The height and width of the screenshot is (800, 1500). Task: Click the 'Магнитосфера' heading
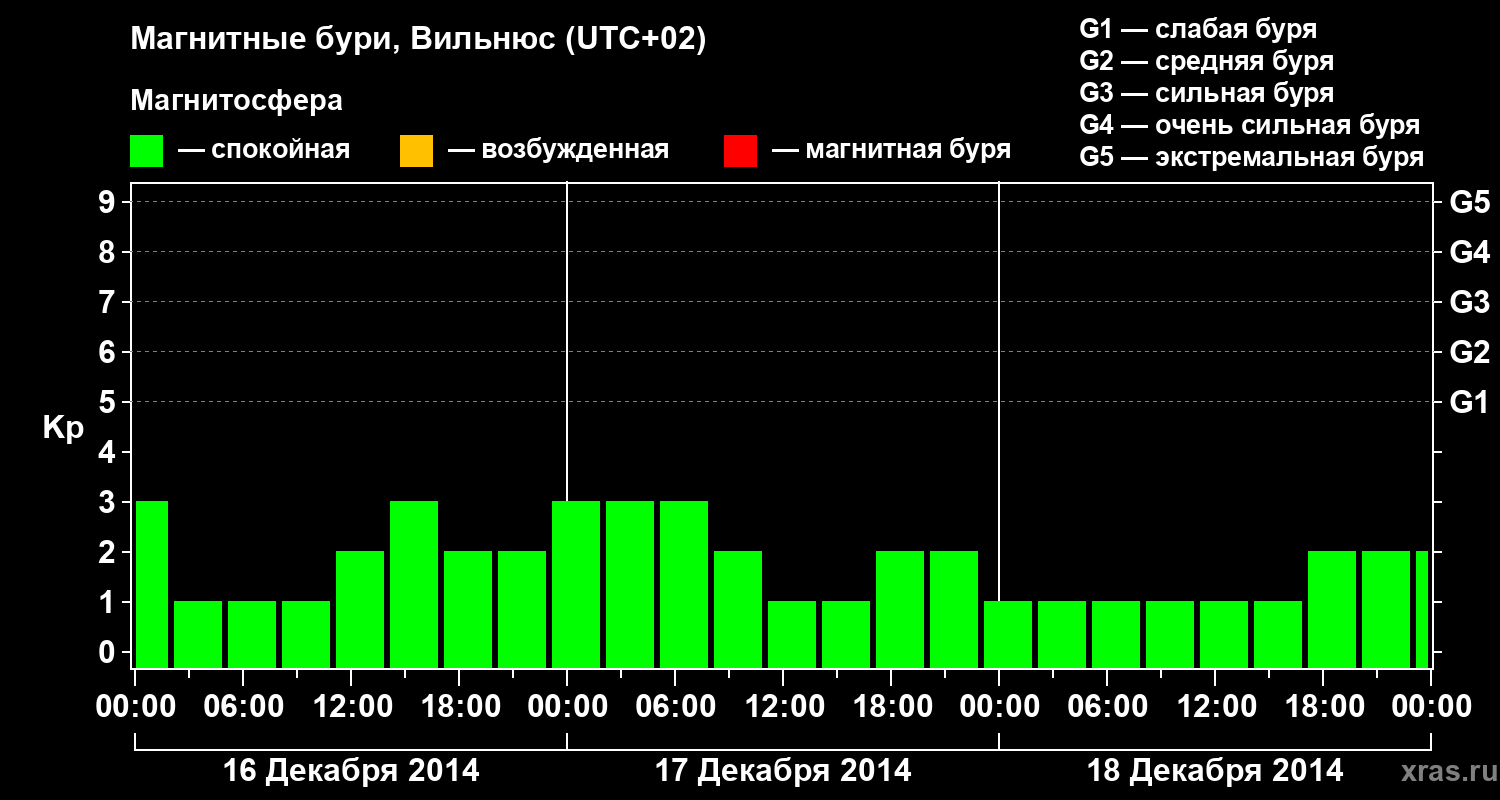click(237, 101)
